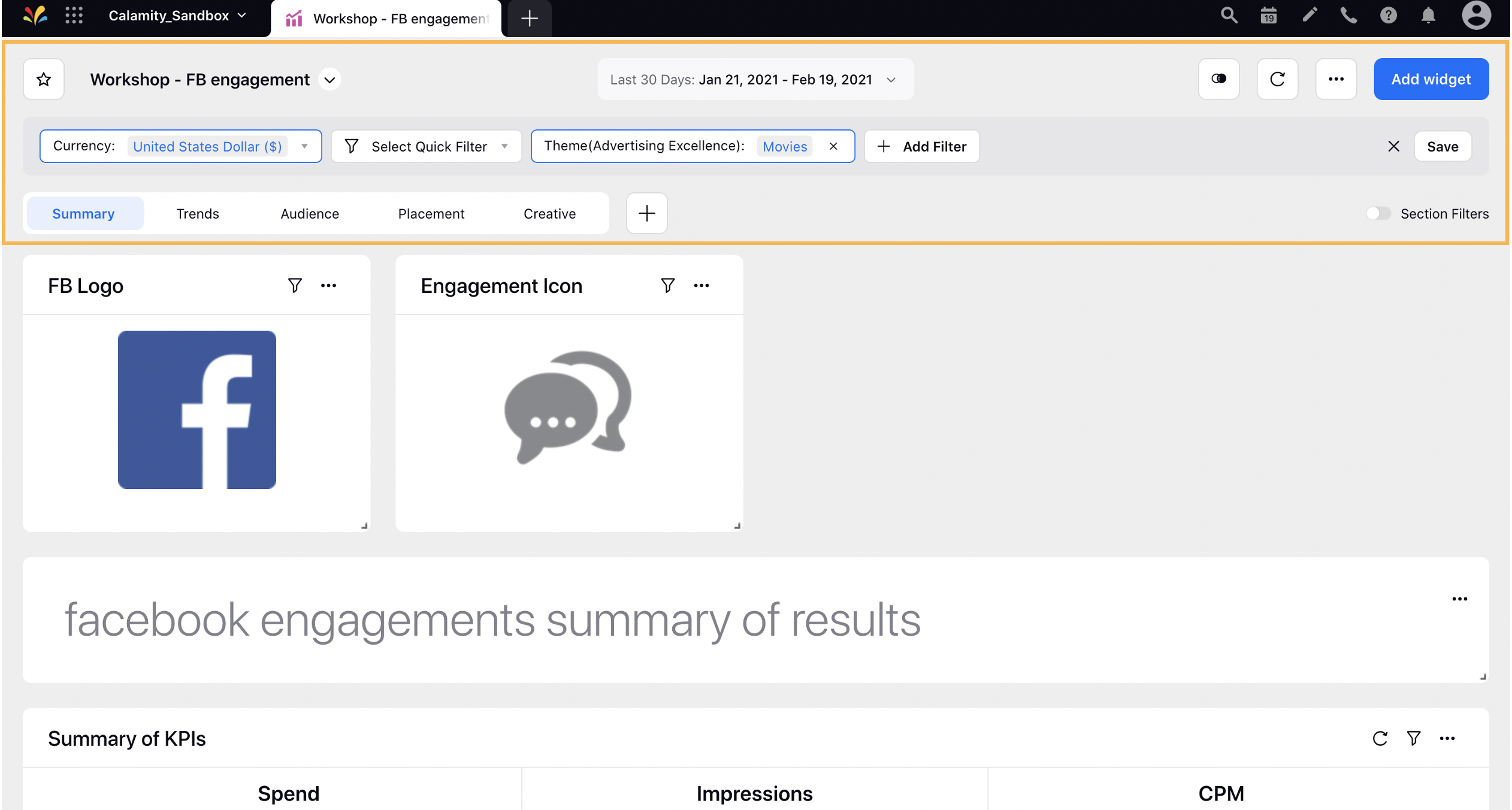Switch to the Trends tab

pos(197,212)
